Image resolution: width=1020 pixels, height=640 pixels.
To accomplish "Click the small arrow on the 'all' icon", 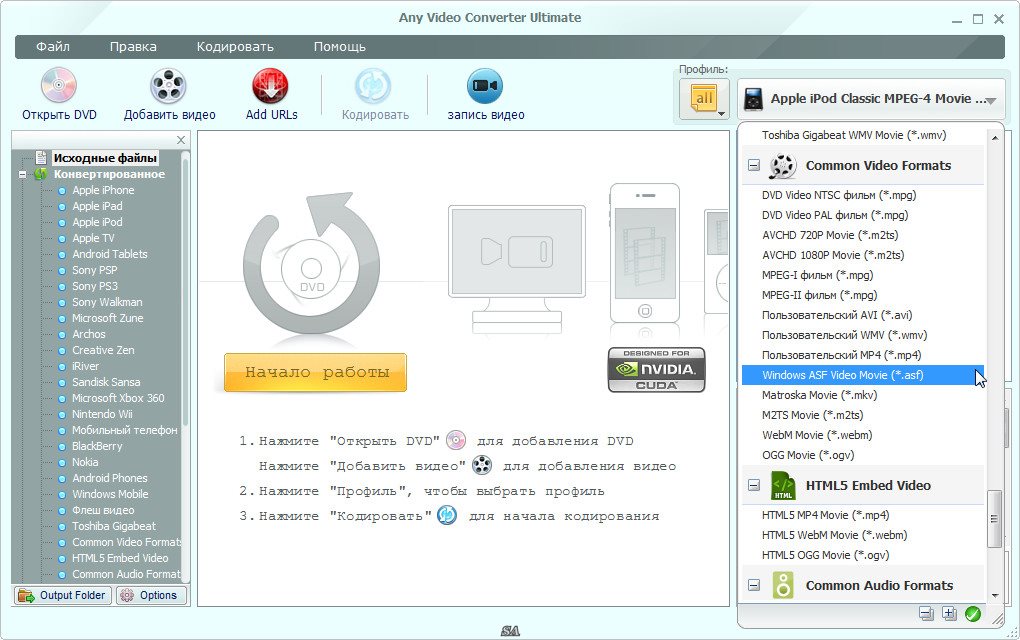I will (721, 114).
